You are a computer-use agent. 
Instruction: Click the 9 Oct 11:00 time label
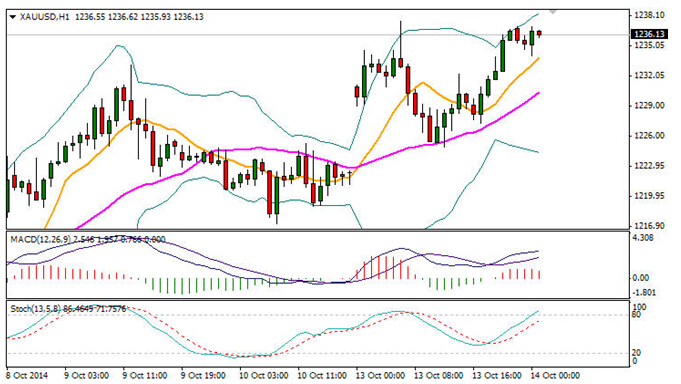pos(145,375)
